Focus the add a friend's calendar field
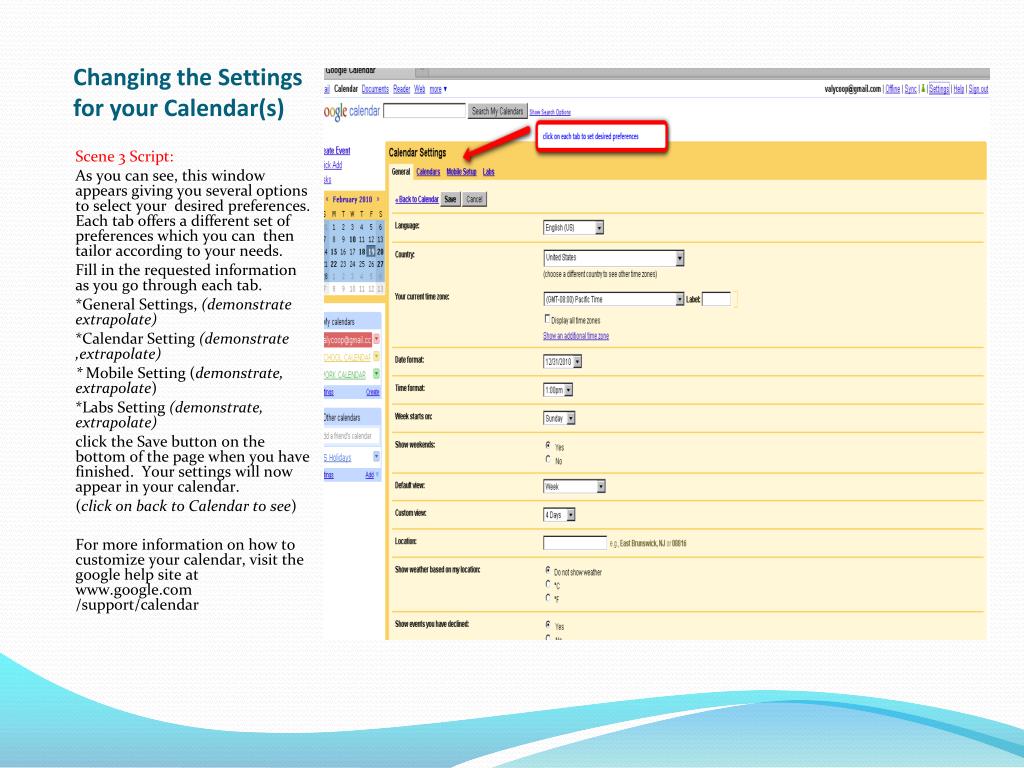 (352, 436)
